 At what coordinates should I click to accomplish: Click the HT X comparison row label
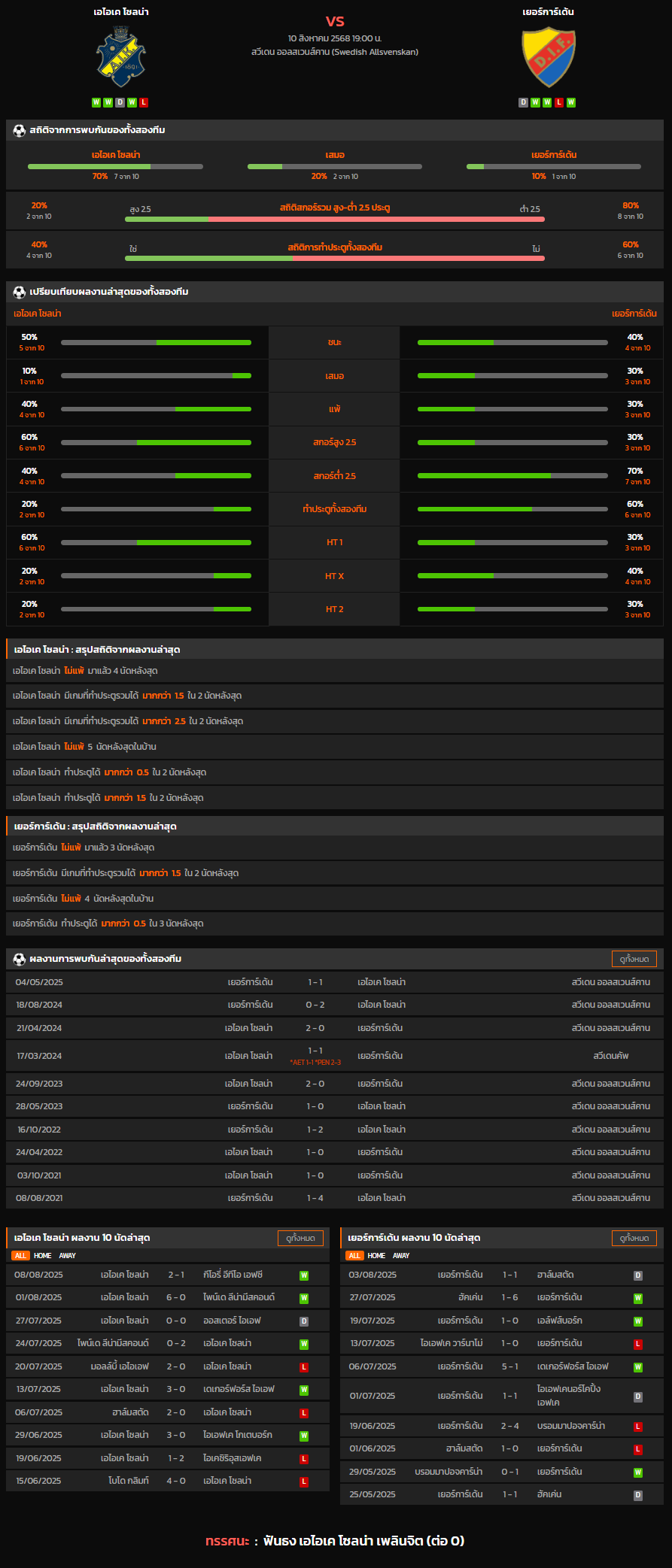click(335, 576)
